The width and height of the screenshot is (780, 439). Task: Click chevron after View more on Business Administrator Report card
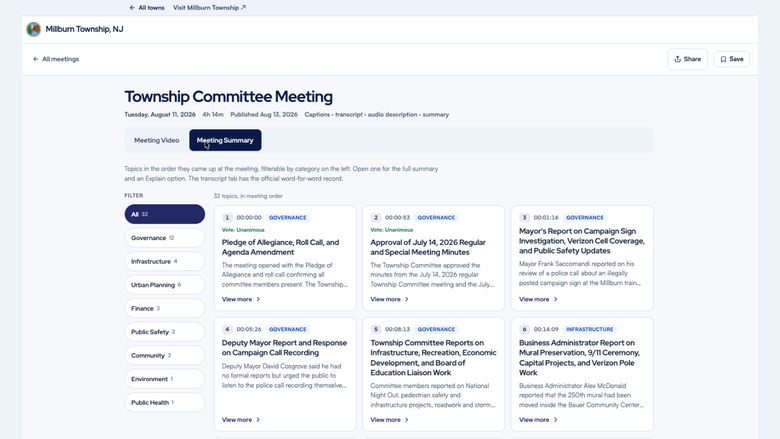click(555, 420)
